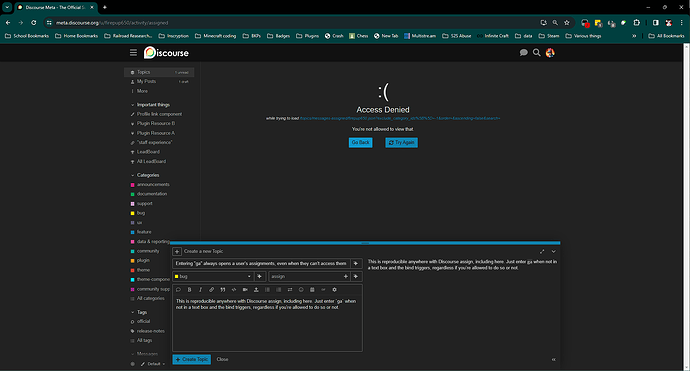Click the Bold formatting icon in composer
690x371 pixels.
(189, 290)
